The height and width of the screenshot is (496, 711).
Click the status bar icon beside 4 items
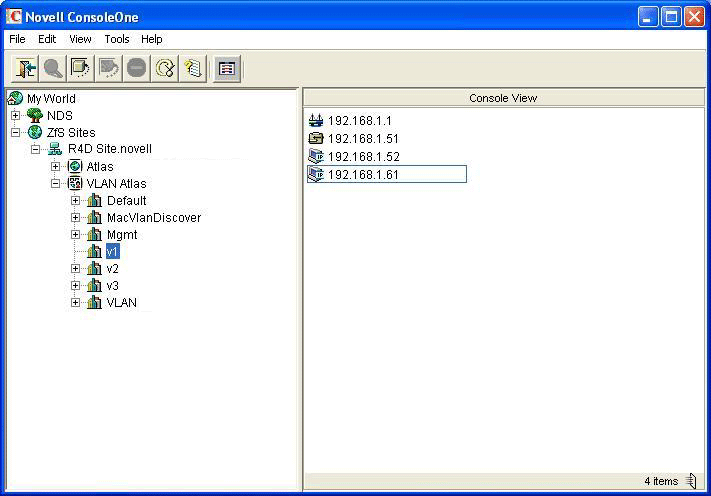[691, 481]
